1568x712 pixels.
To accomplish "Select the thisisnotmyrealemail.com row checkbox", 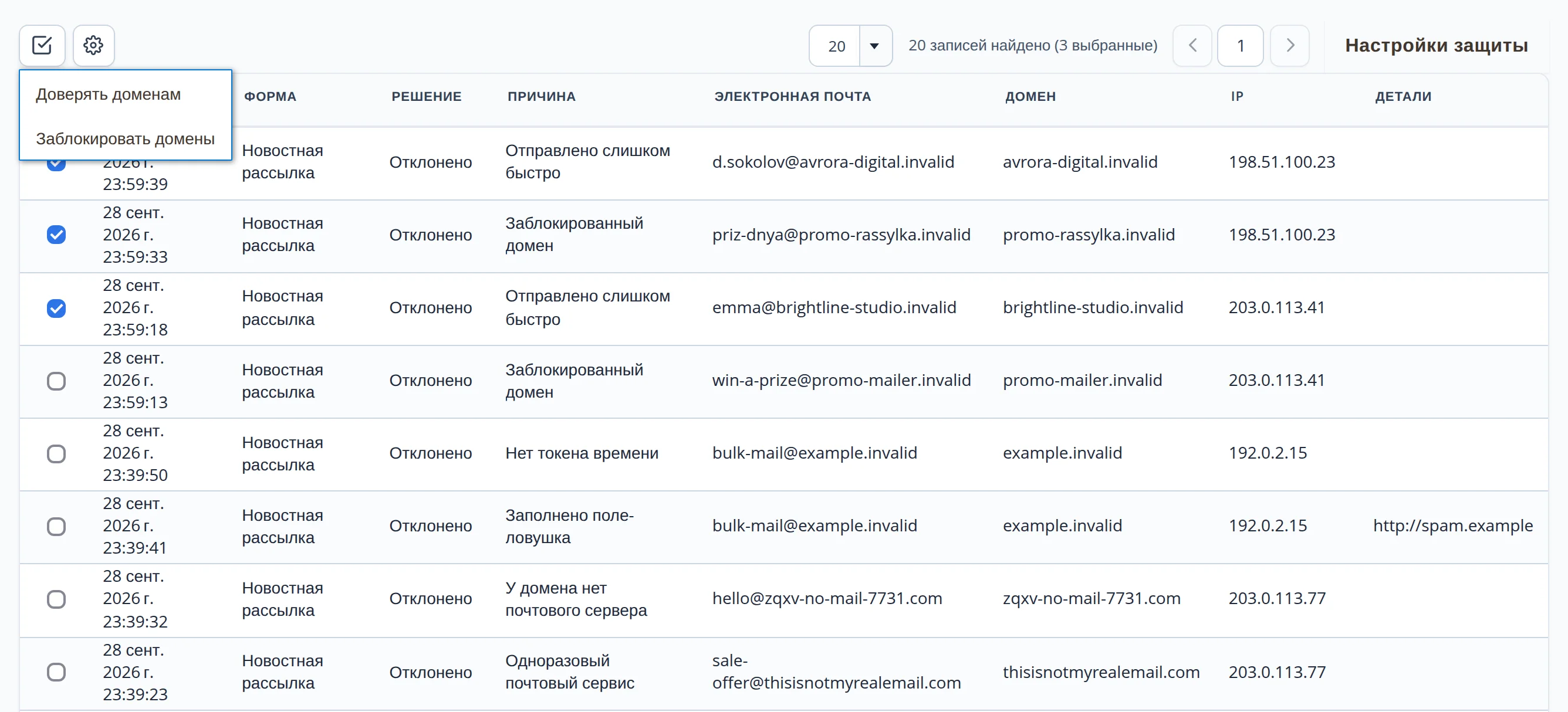I will tap(56, 672).
